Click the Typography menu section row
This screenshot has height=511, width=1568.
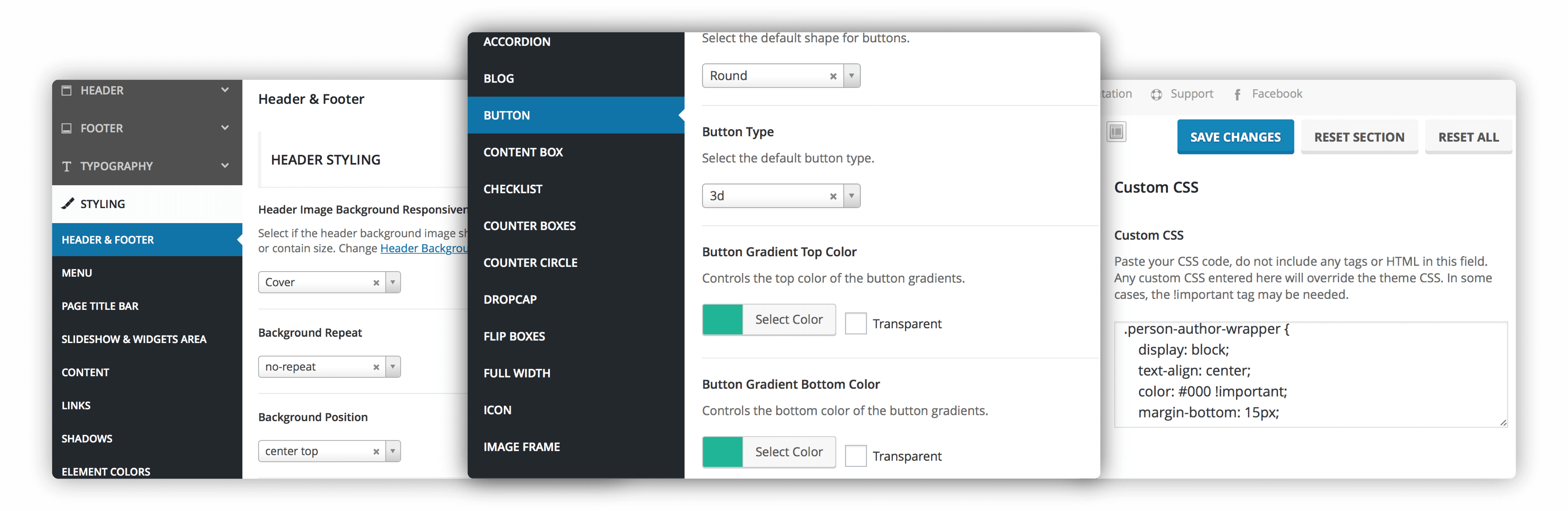pos(147,166)
